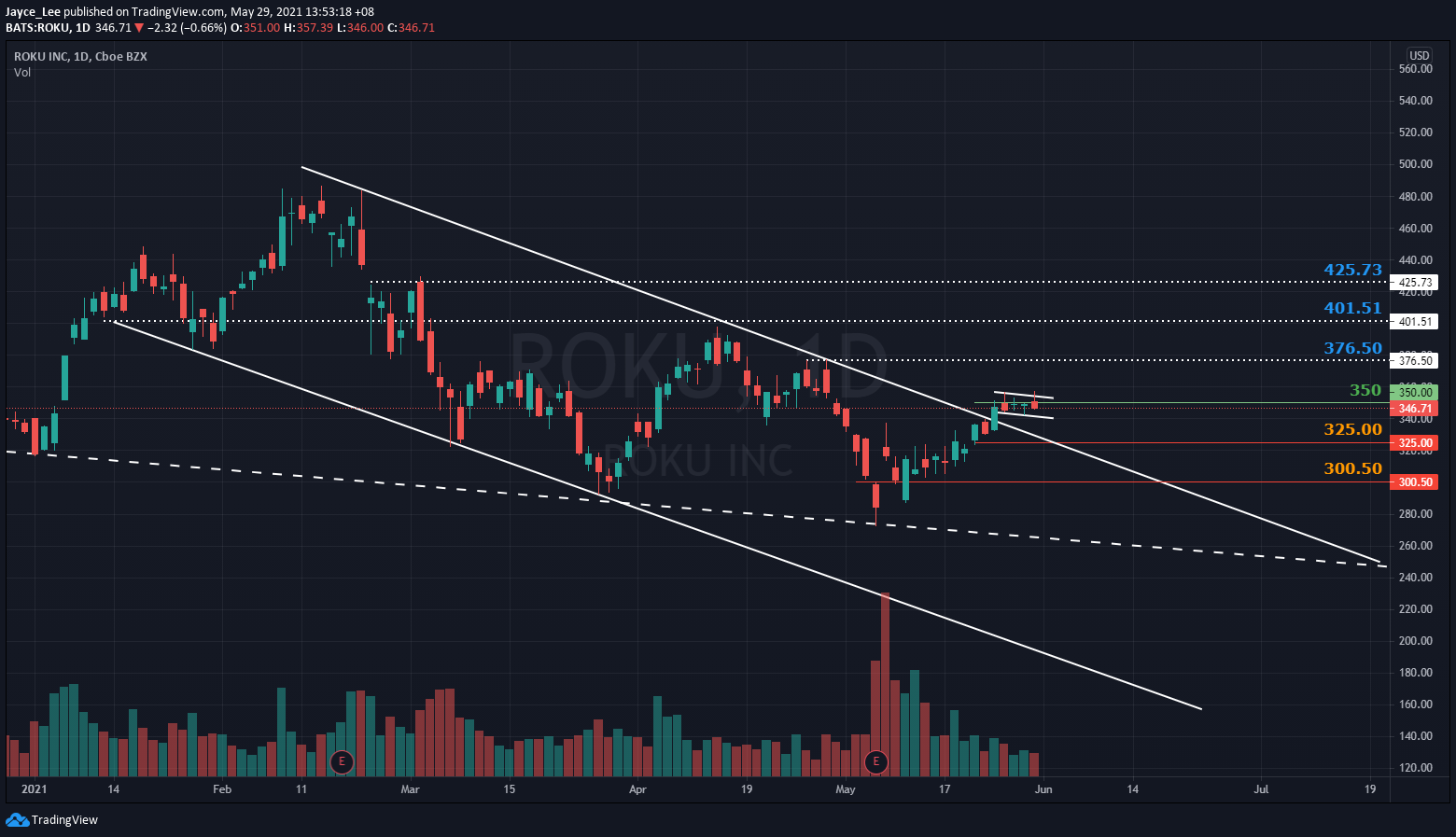
Task: Select the green '350' text annotation
Action: [1365, 390]
